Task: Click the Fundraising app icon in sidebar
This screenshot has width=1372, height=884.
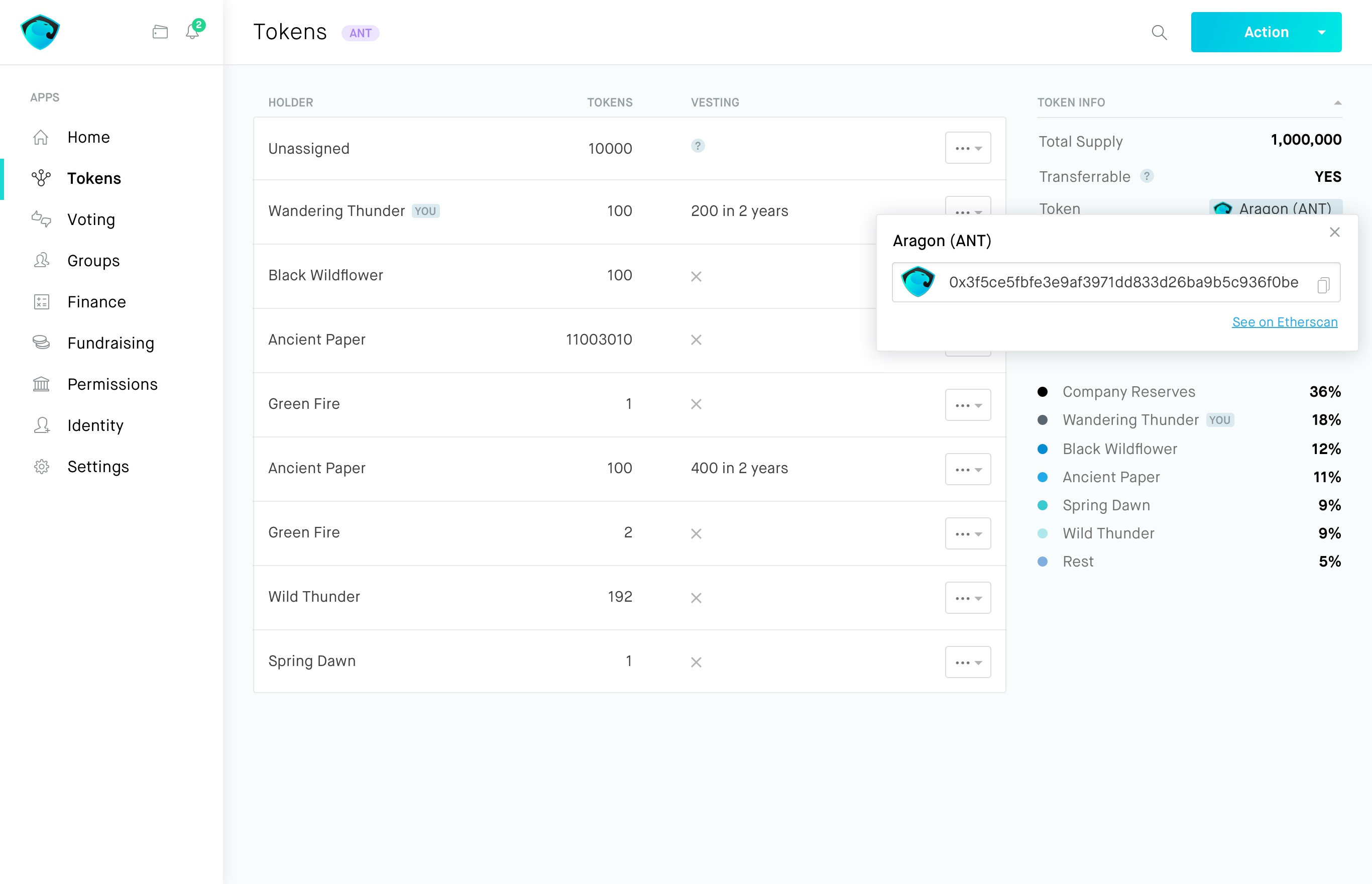Action: click(41, 343)
